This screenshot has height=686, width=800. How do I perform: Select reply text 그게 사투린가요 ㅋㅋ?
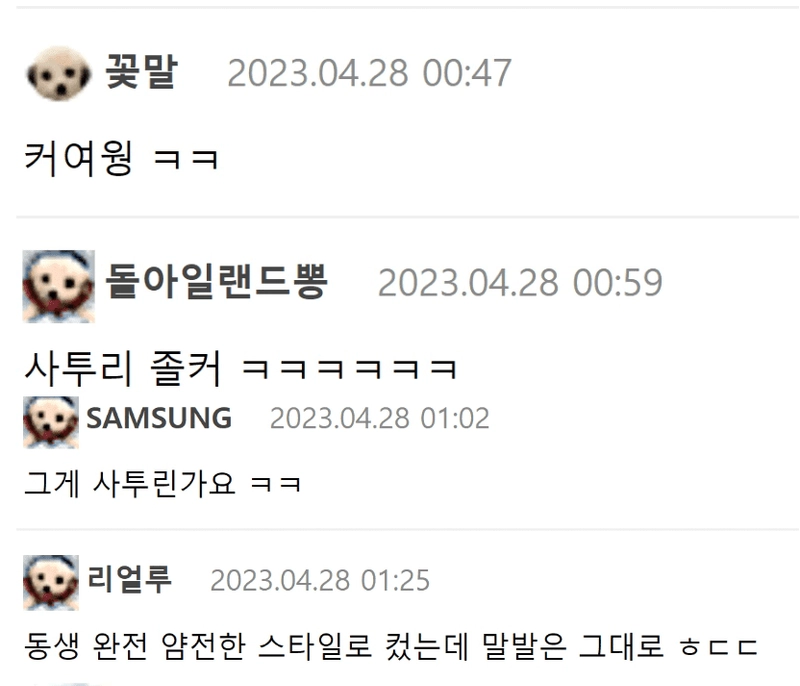pos(163,484)
